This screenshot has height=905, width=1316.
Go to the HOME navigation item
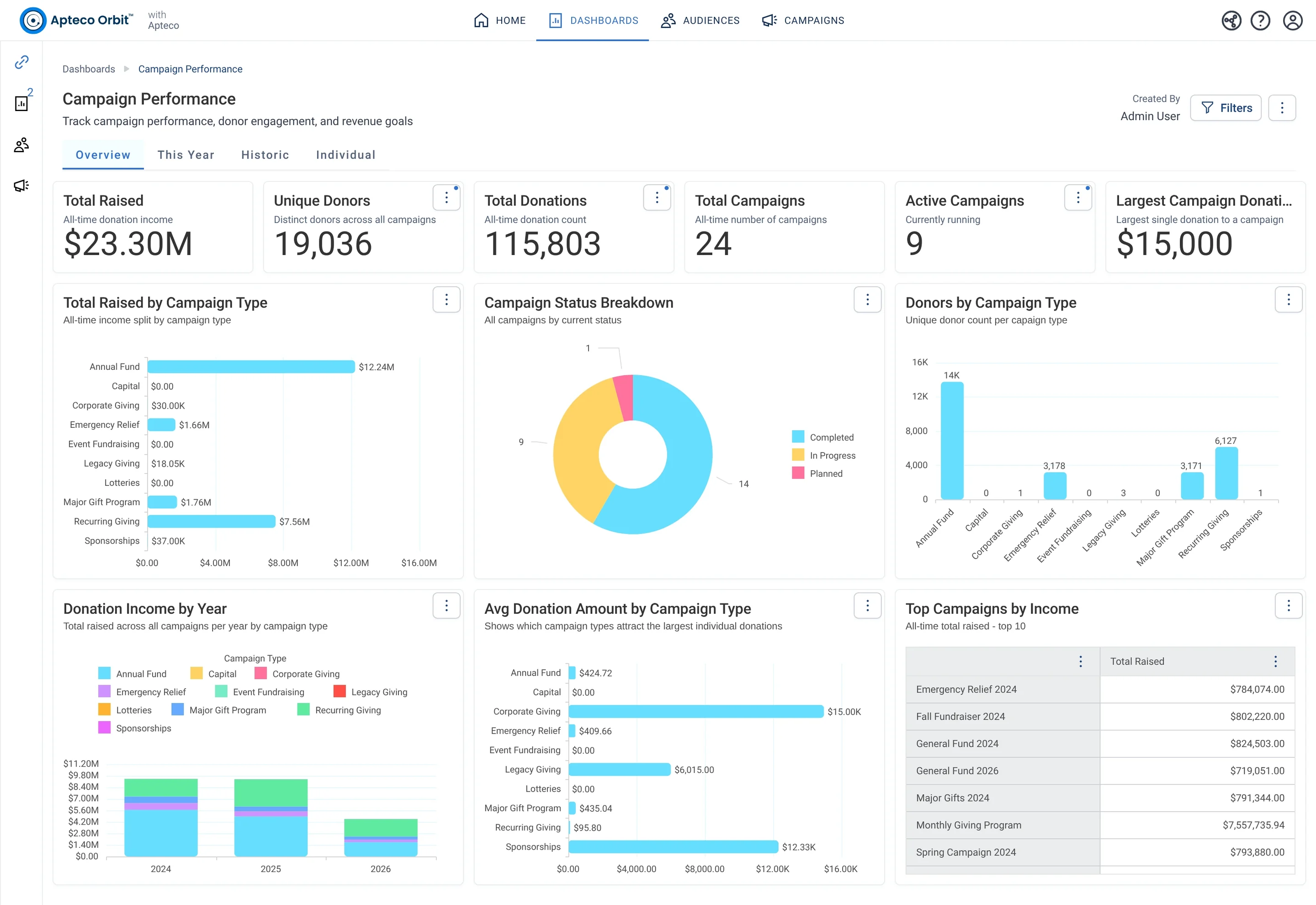click(500, 21)
